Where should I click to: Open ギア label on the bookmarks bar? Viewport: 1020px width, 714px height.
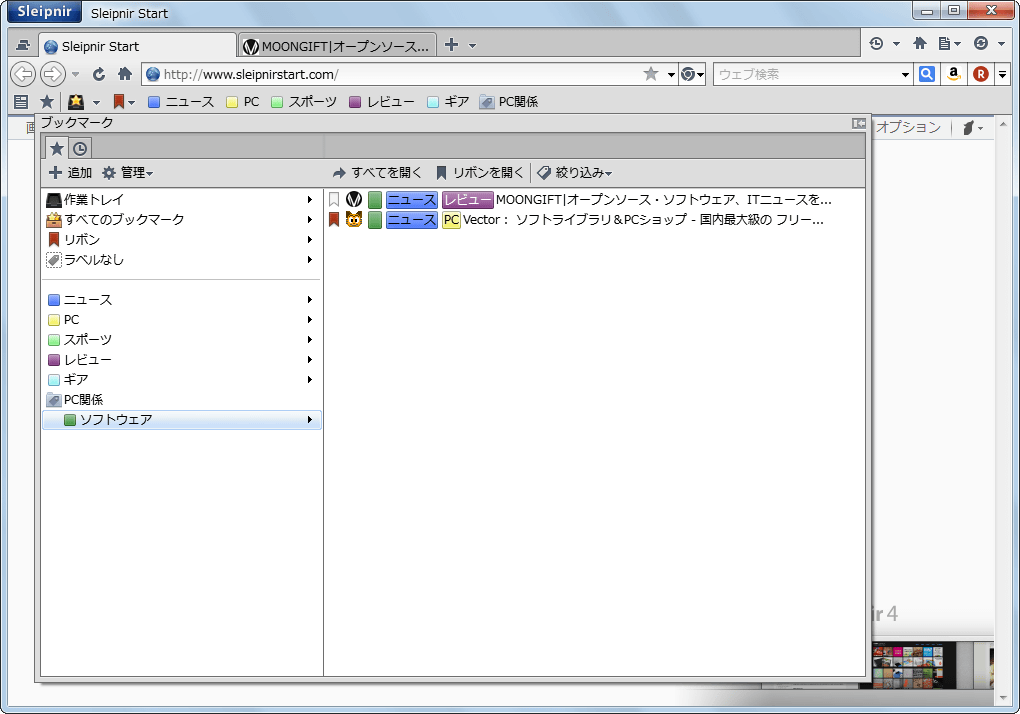click(448, 101)
